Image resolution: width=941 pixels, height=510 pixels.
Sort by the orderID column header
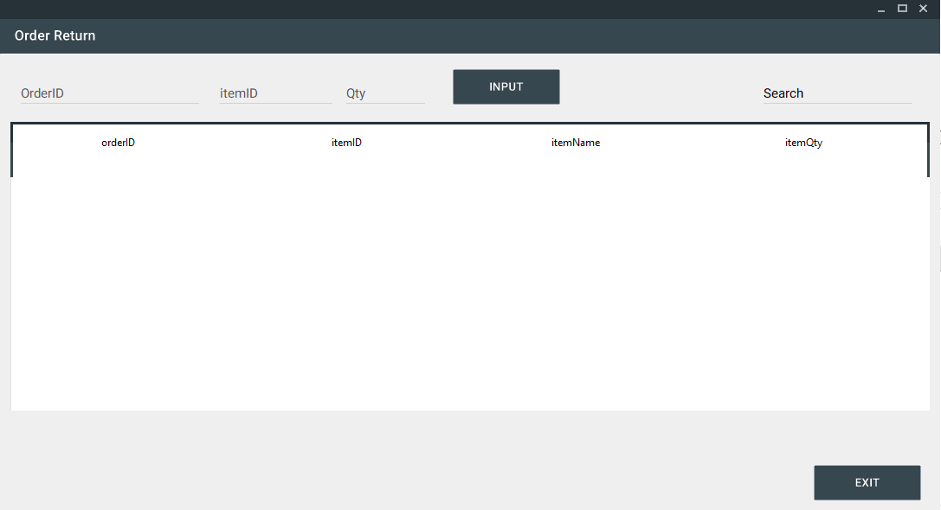tap(118, 143)
